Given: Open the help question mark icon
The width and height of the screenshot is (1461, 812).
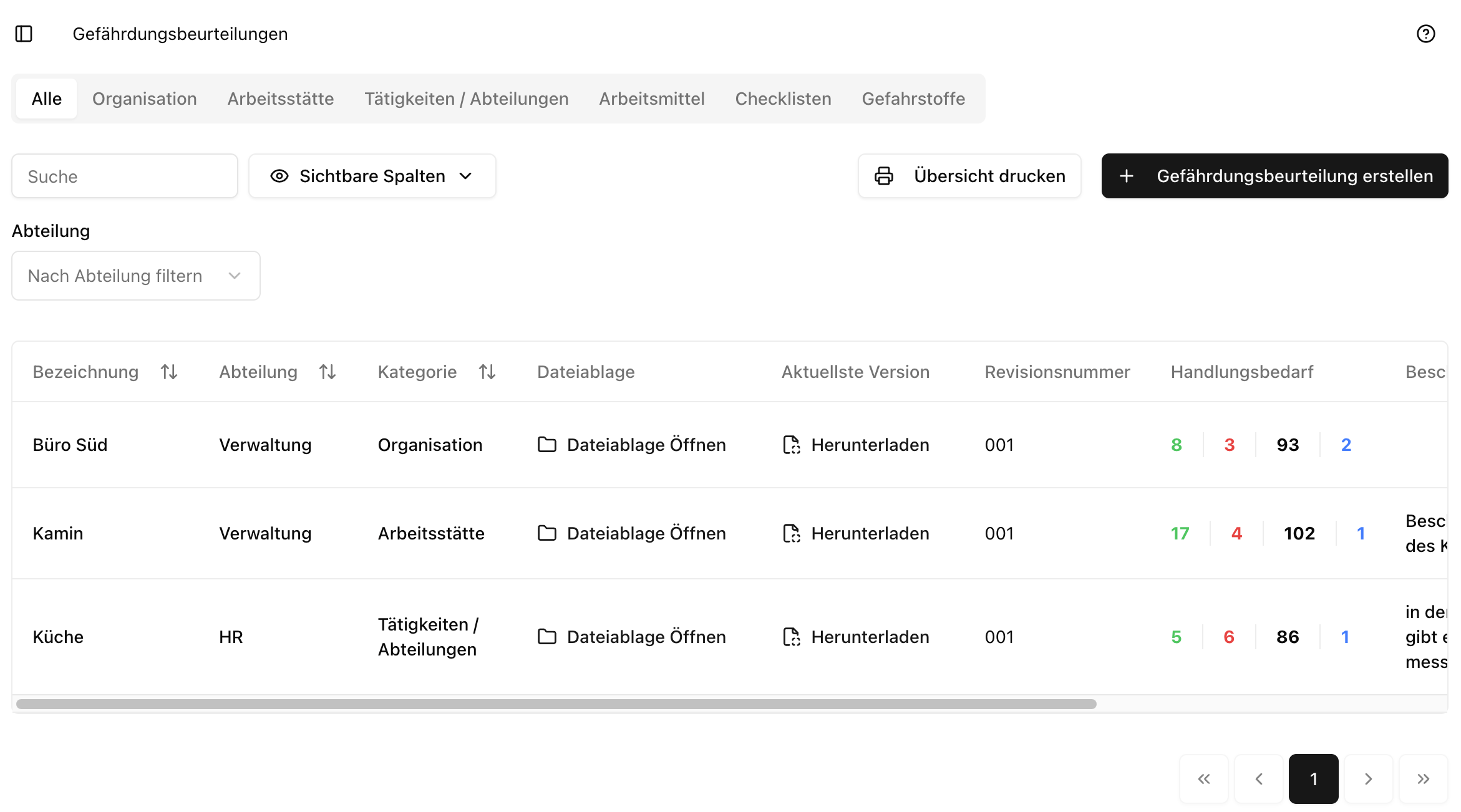Looking at the screenshot, I should coord(1426,34).
